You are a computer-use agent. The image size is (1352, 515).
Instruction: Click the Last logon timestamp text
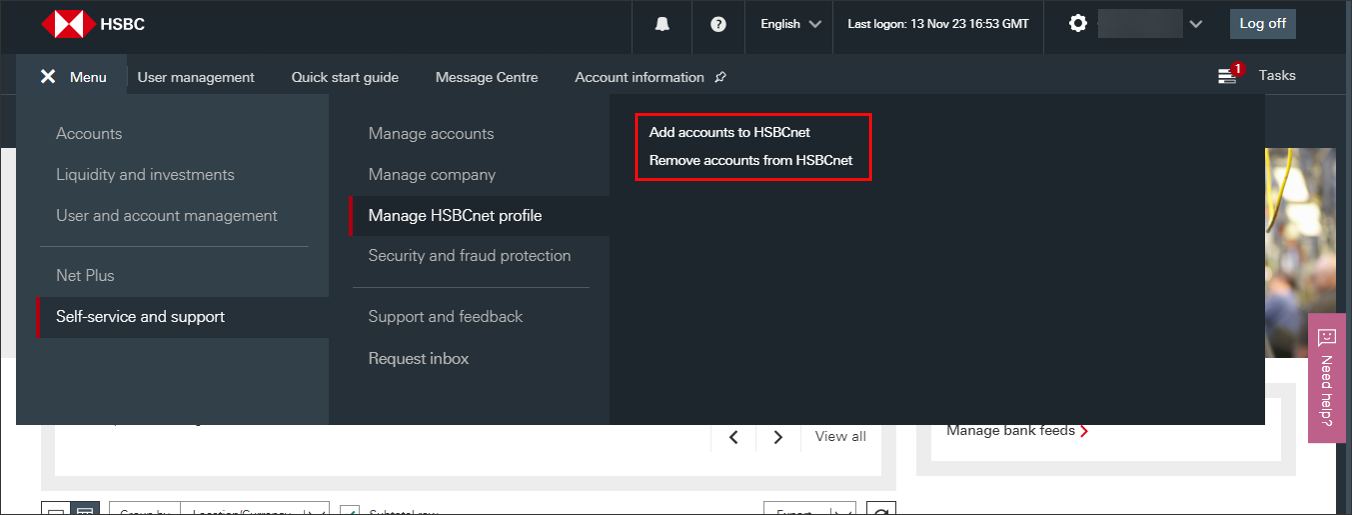938,24
